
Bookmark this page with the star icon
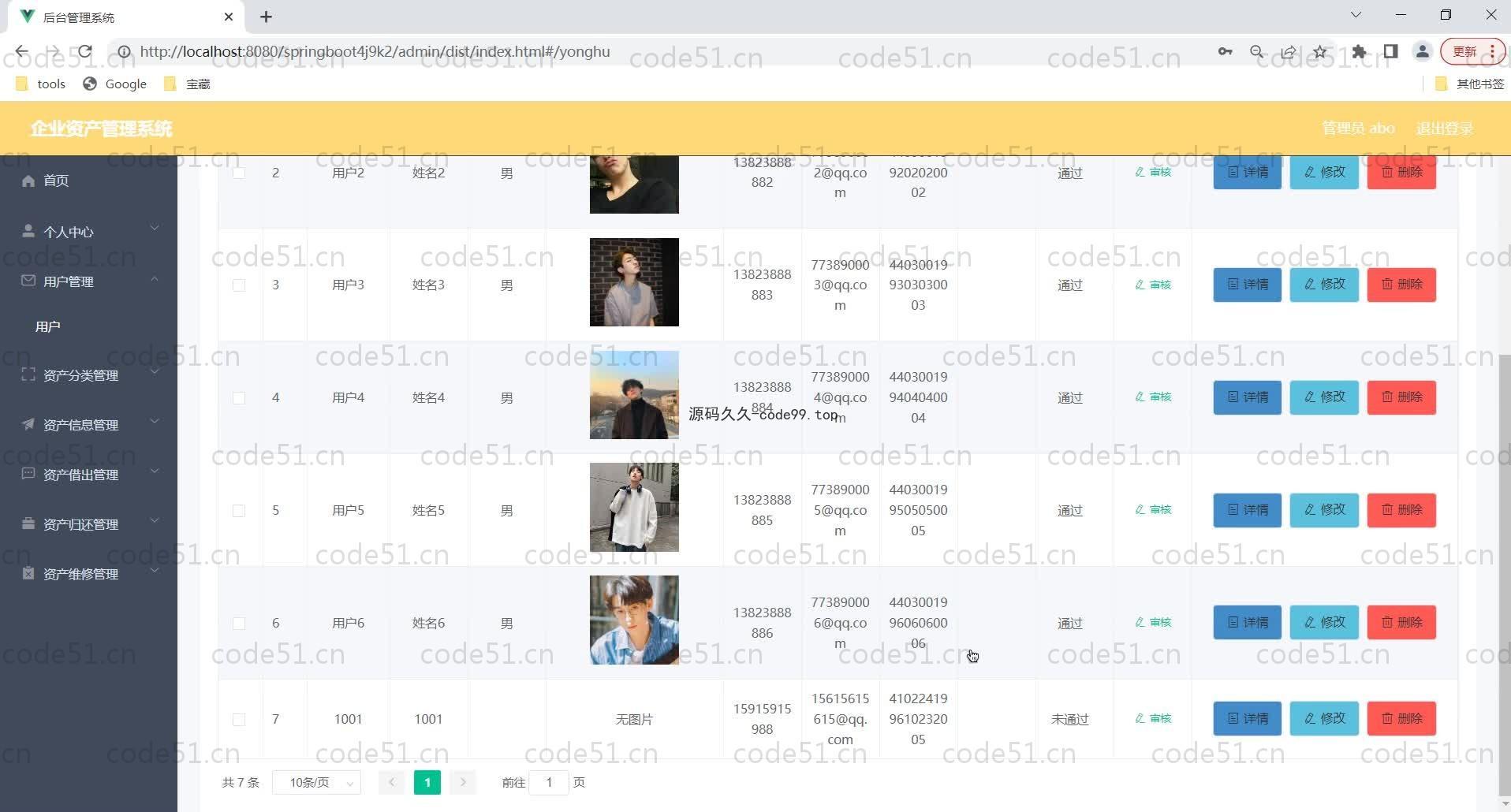[x=1320, y=51]
